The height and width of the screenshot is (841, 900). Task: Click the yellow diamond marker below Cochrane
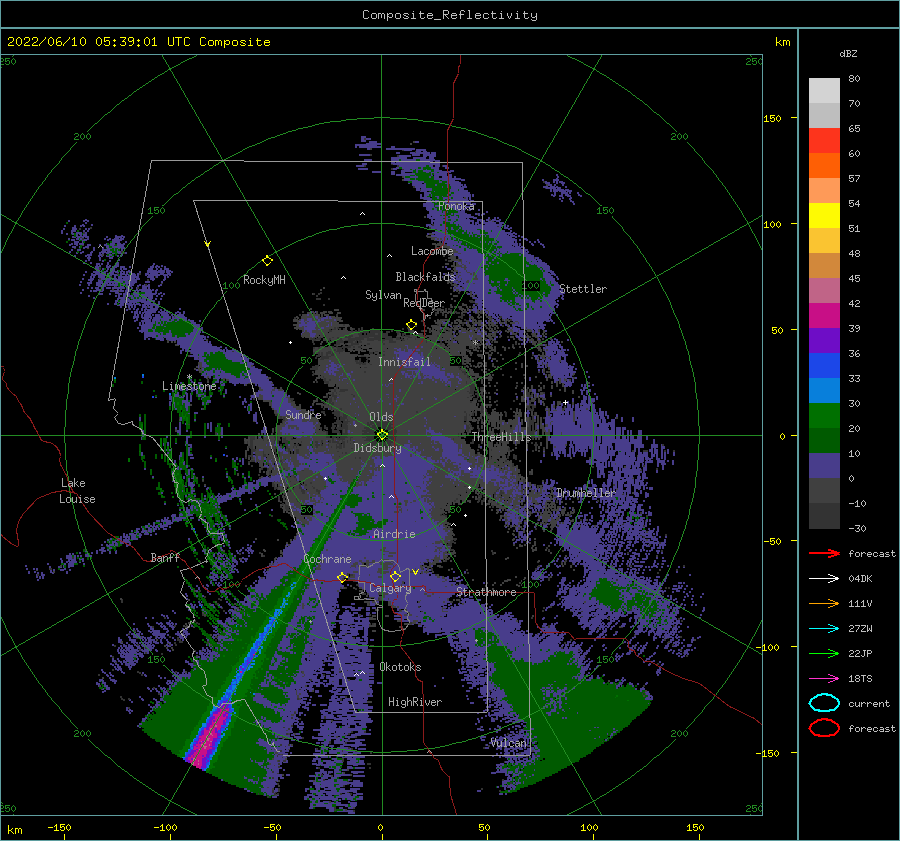343,577
